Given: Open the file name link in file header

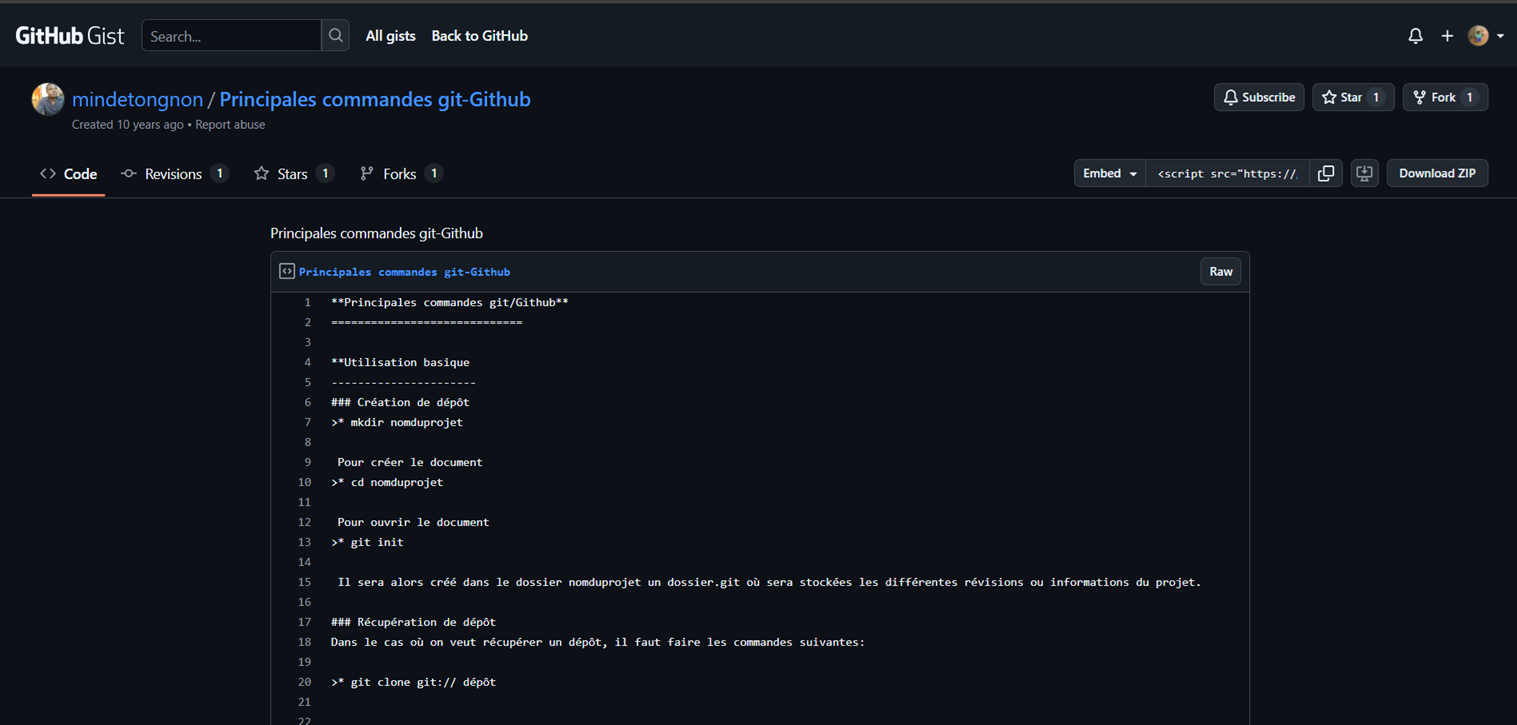Looking at the screenshot, I should click(x=404, y=272).
